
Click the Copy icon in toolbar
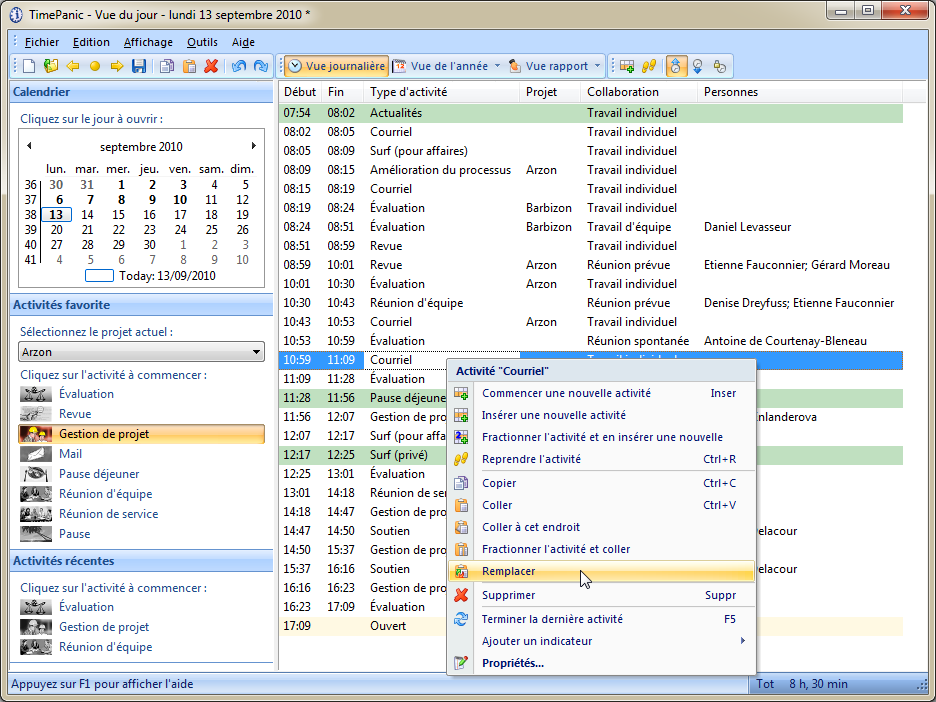coord(167,66)
